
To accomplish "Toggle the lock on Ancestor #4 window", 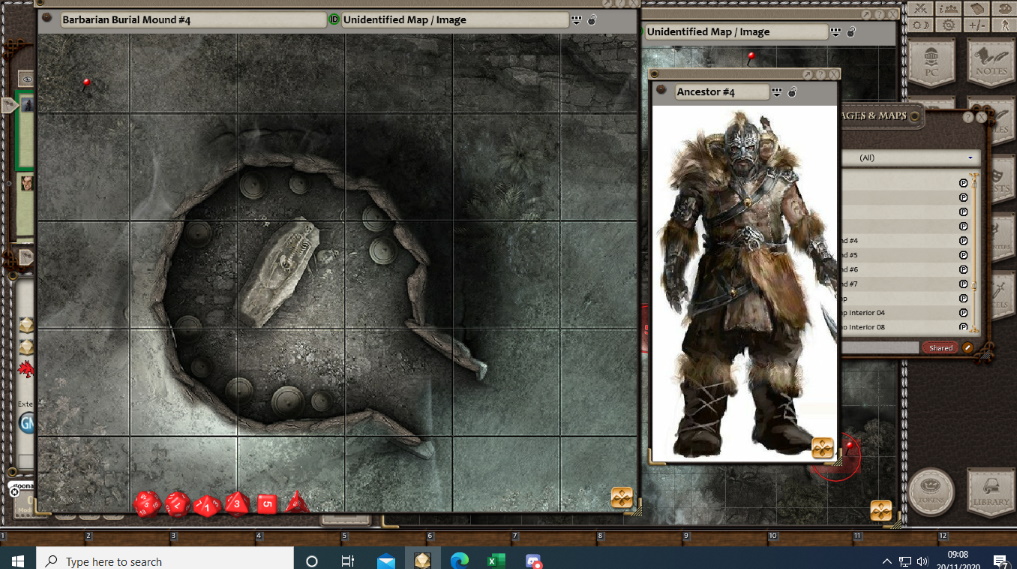I will (x=793, y=92).
